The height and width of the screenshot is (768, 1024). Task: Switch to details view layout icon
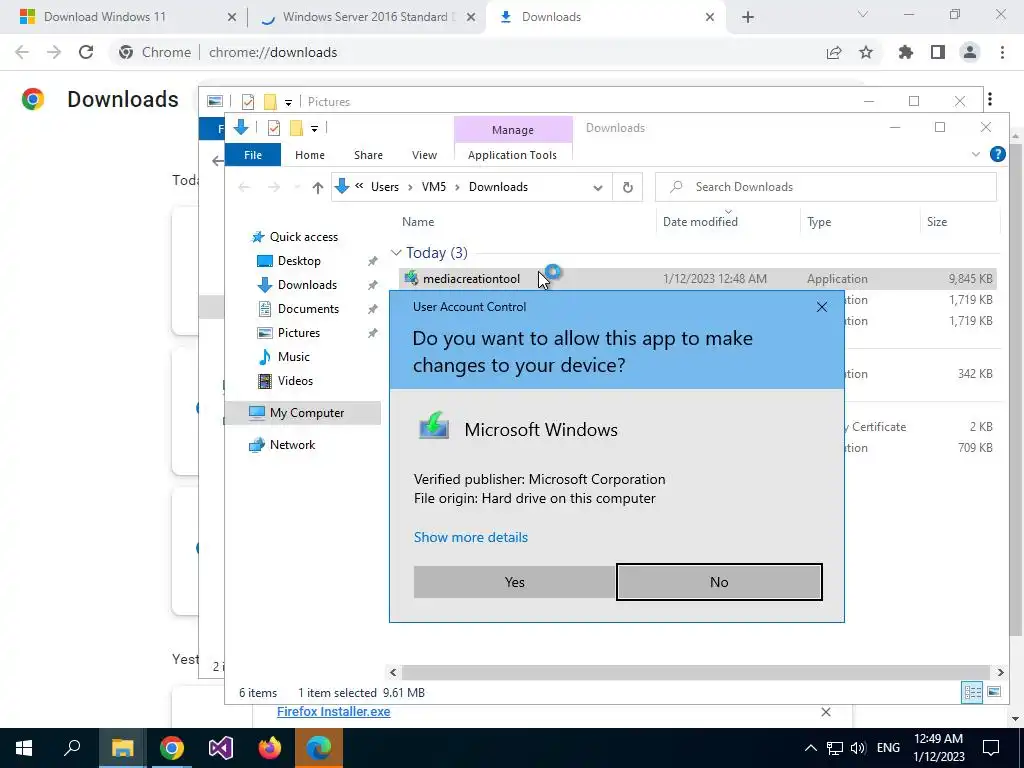(972, 692)
